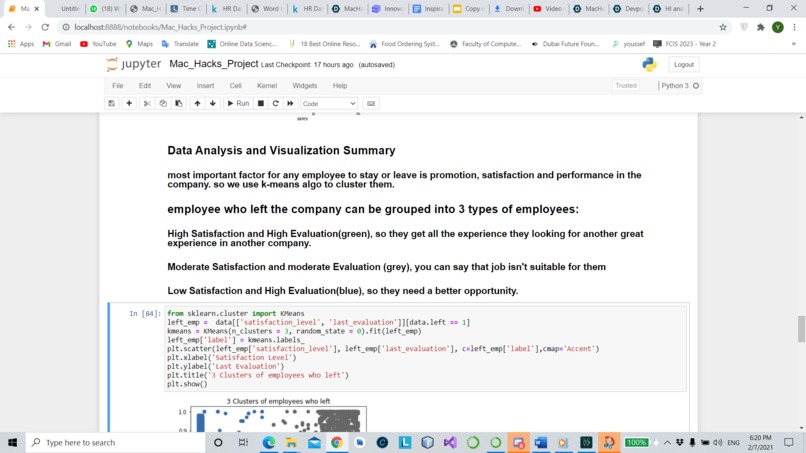Insert a cell below with plus icon
The width and height of the screenshot is (806, 453).
[x=129, y=103]
